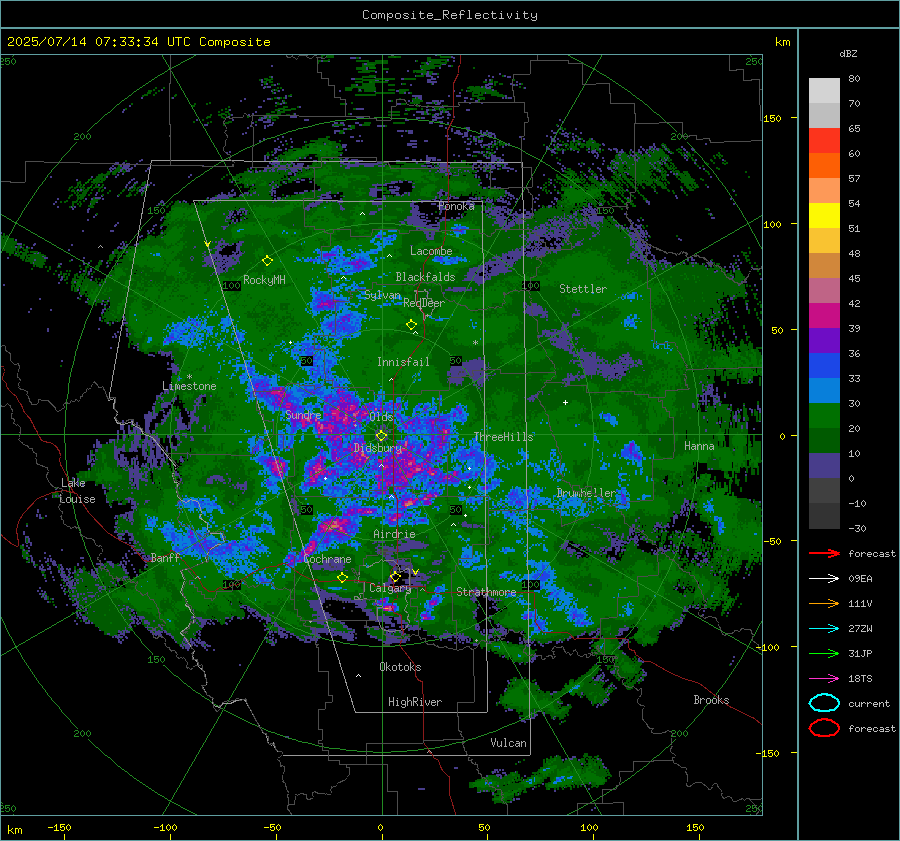This screenshot has width=900, height=841.
Task: Click the Stettler label
Action: point(583,289)
